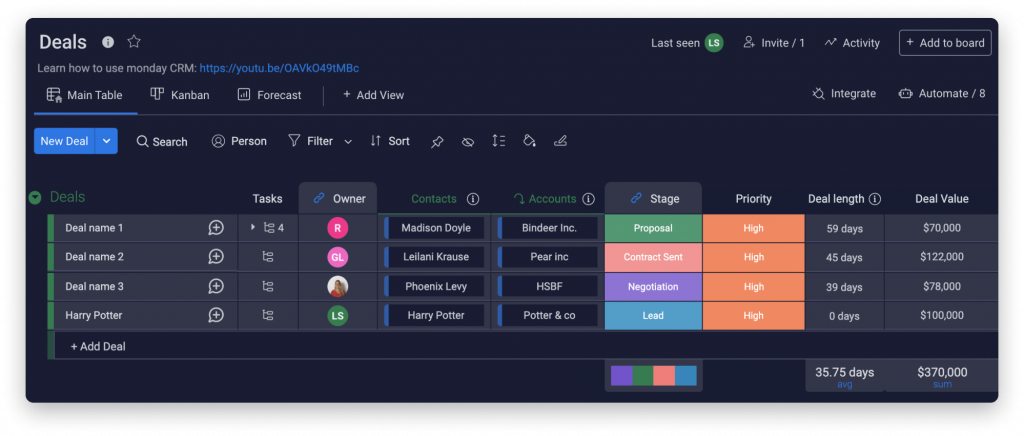
Task: Click the Bindeer Inc. account
Action: [549, 228]
